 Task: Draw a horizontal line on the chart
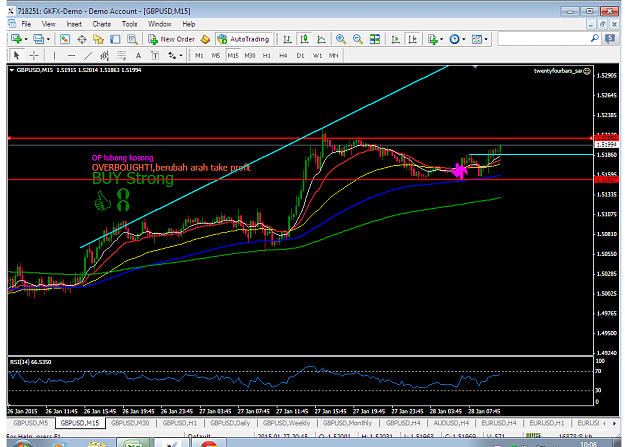(x=71, y=56)
